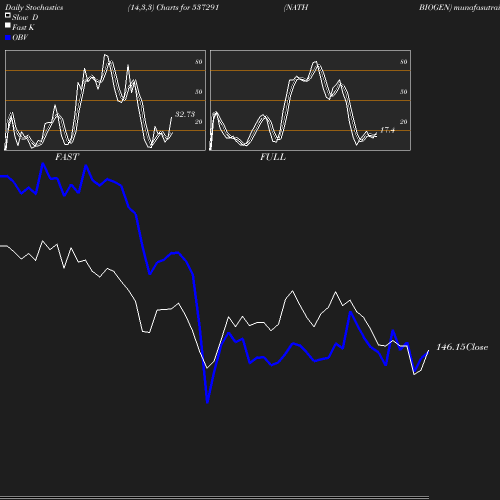The width and height of the screenshot is (500, 500).
Task: Click the 50 axis label in FULL chart
Action: (404, 92)
